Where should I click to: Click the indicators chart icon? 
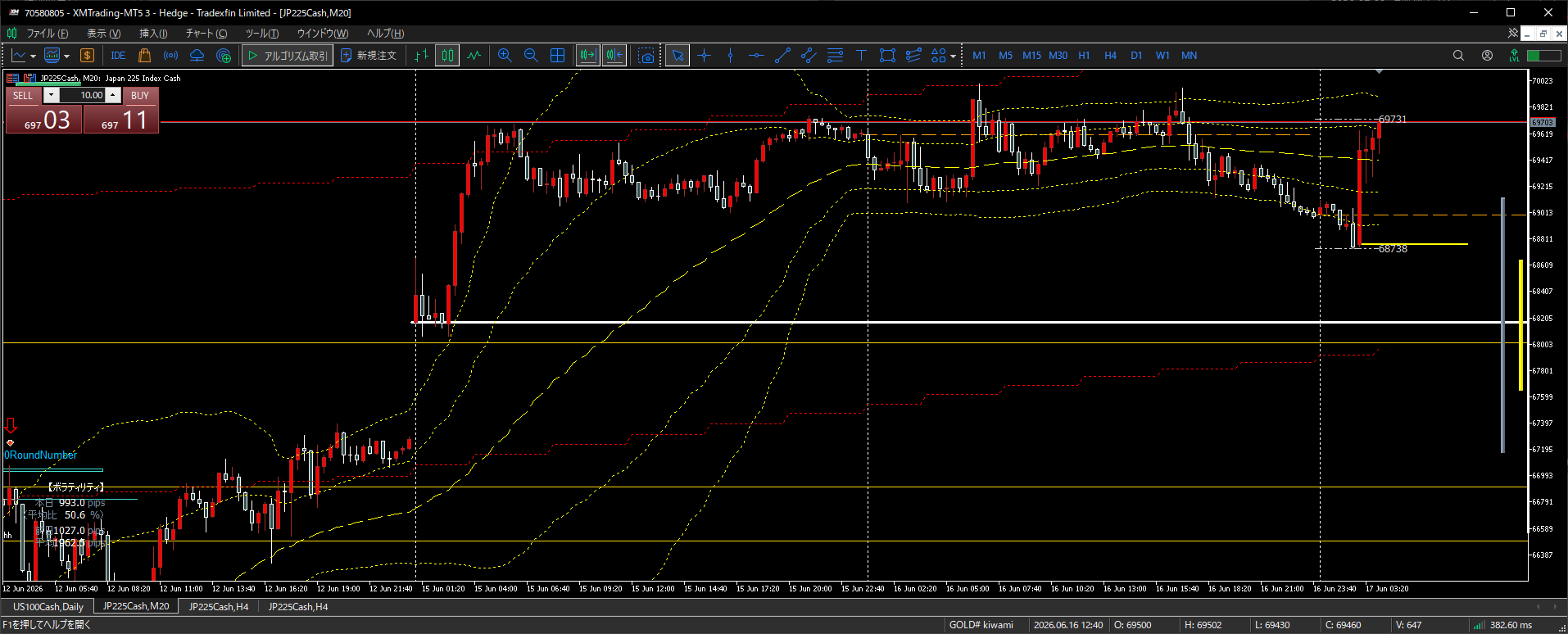52,56
